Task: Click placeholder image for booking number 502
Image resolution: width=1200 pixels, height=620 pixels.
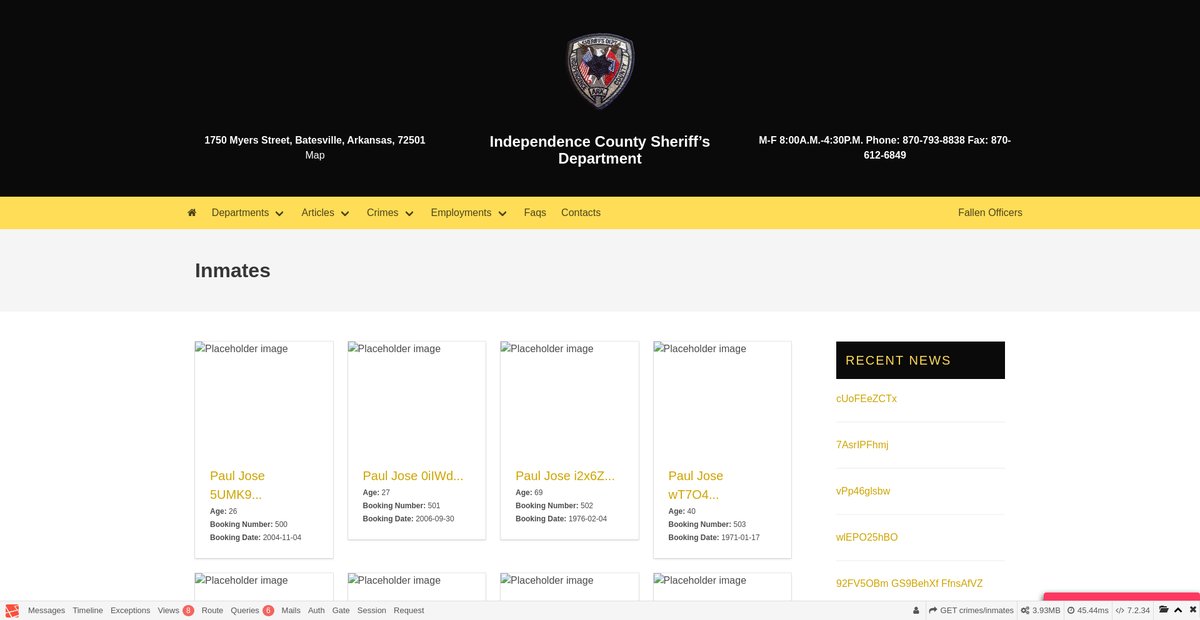Action: coord(569,397)
